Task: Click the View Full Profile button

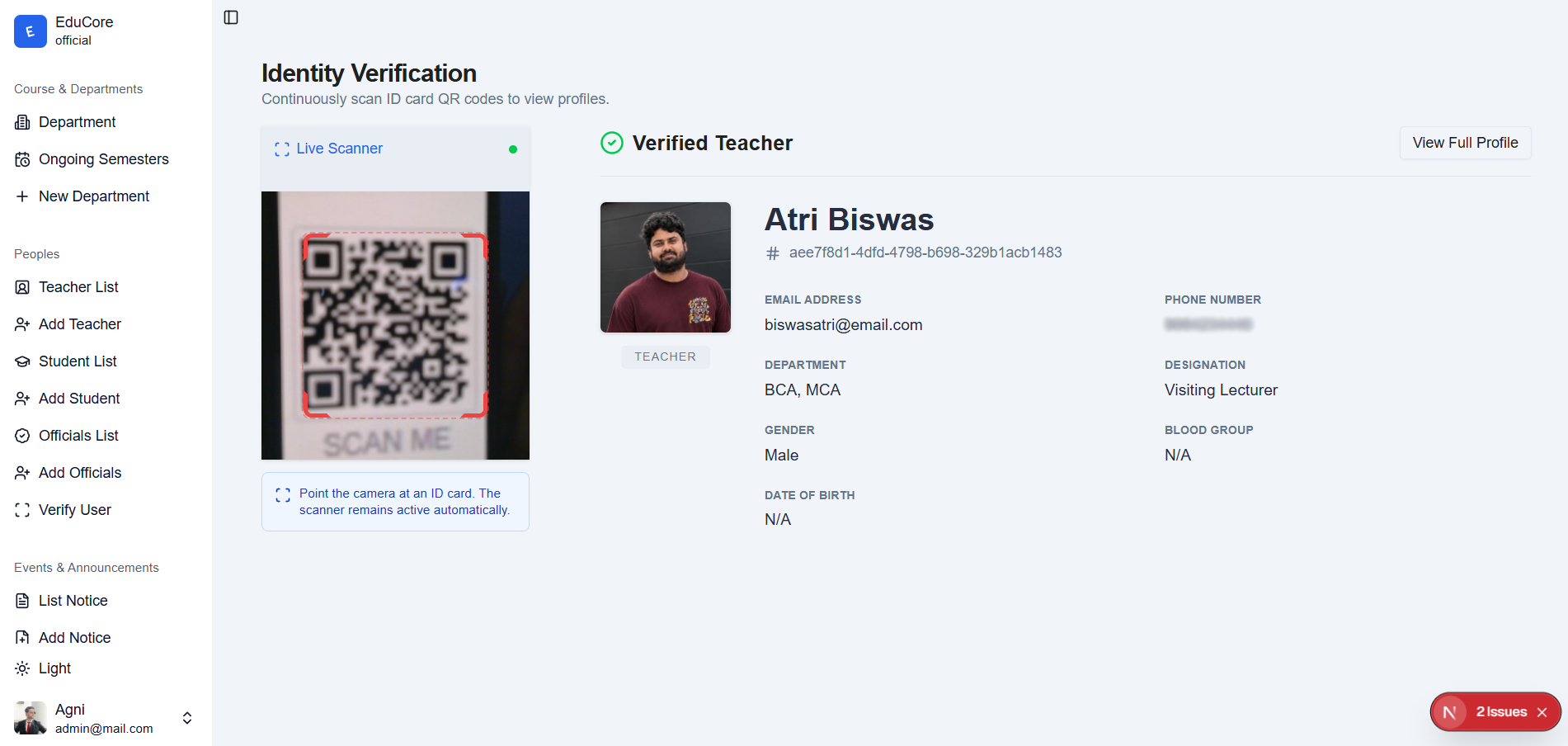Action: (x=1465, y=143)
